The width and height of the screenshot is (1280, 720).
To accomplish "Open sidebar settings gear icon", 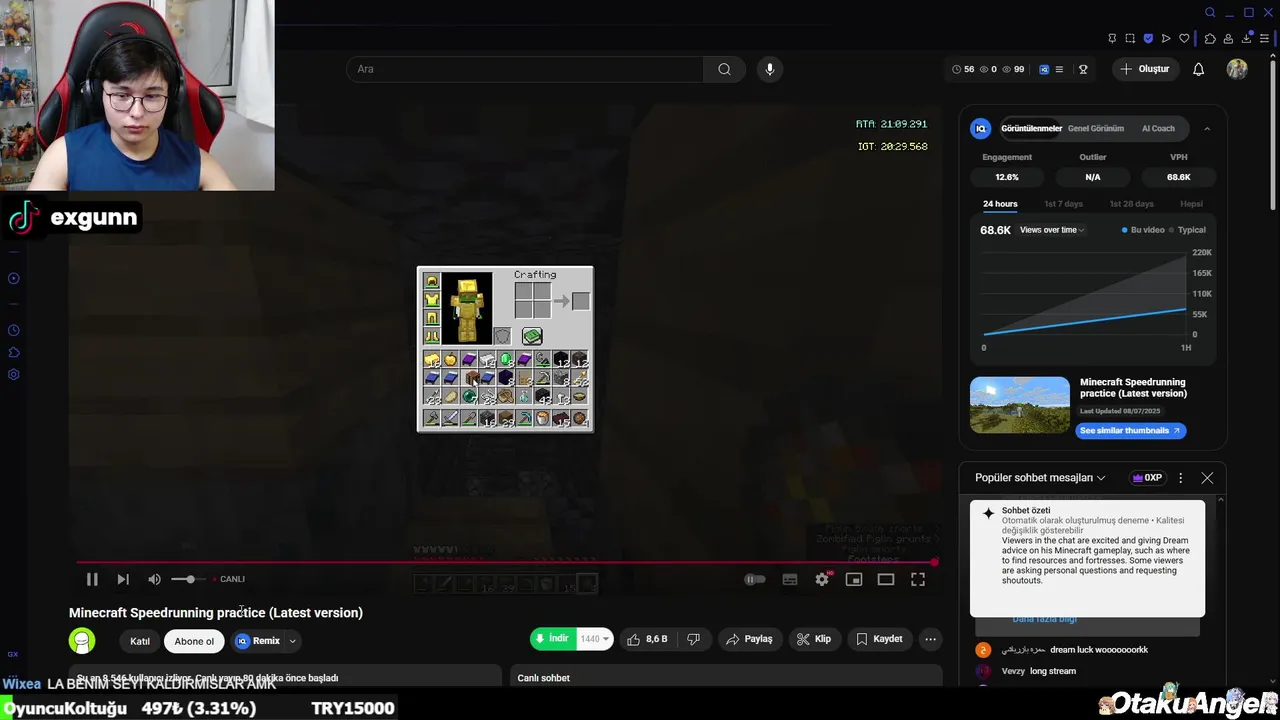I will (14, 374).
